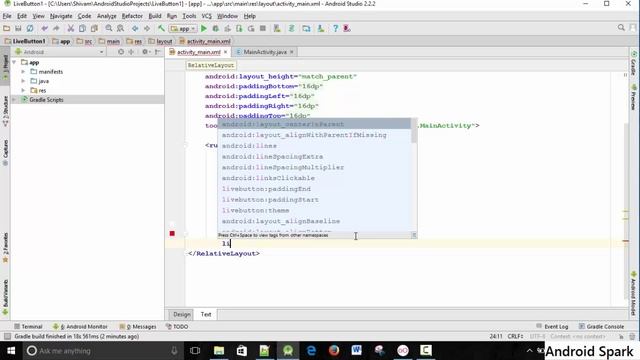The height and width of the screenshot is (360, 640).
Task: Open the Gradle Console panel
Action: (x=601, y=327)
